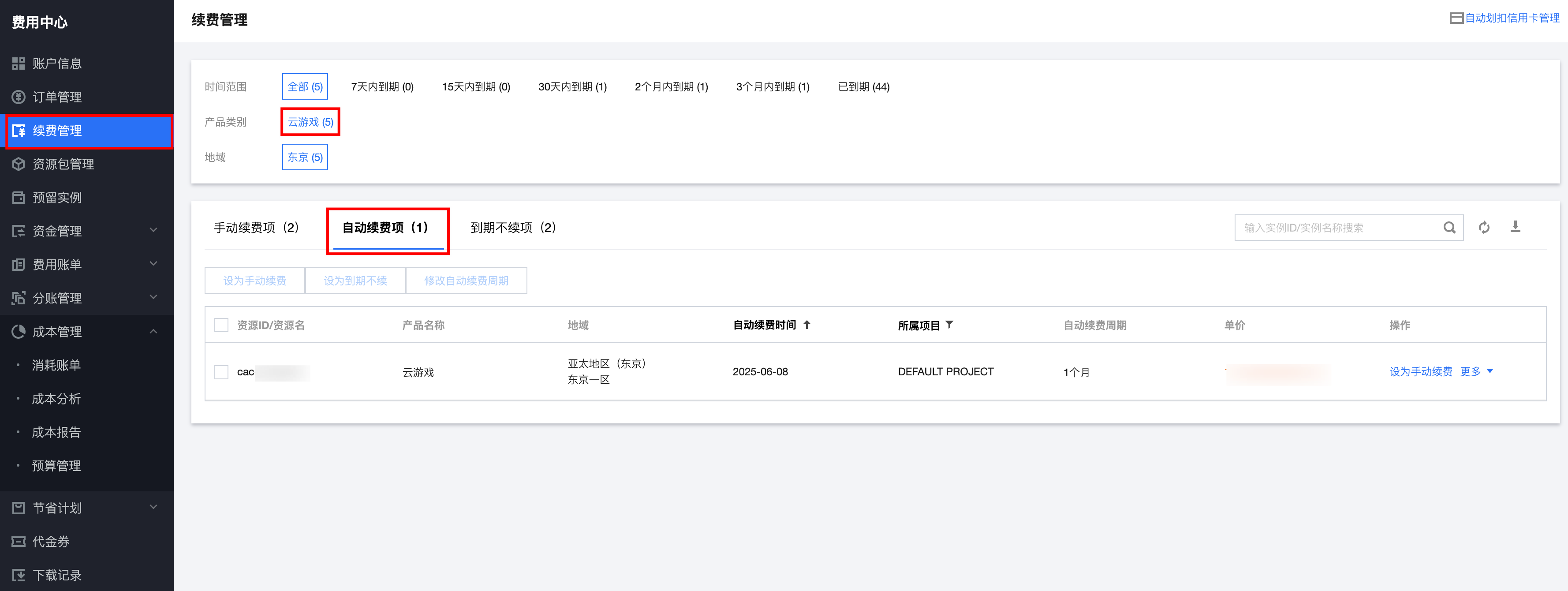Viewport: 1568px width, 591px height.
Task: Click the 设为手动续费 link in the row
Action: click(1420, 371)
